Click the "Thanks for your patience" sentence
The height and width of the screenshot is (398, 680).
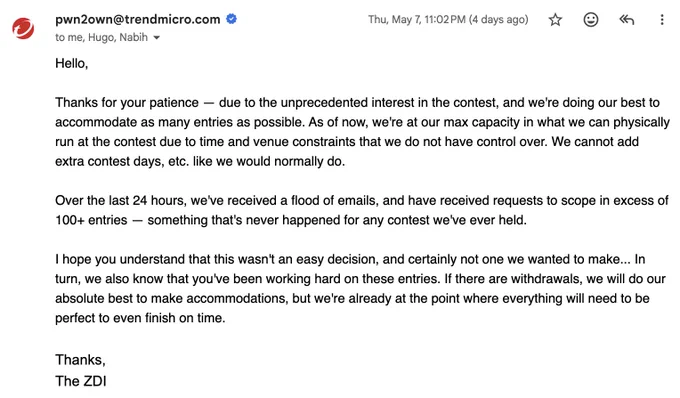[127, 103]
